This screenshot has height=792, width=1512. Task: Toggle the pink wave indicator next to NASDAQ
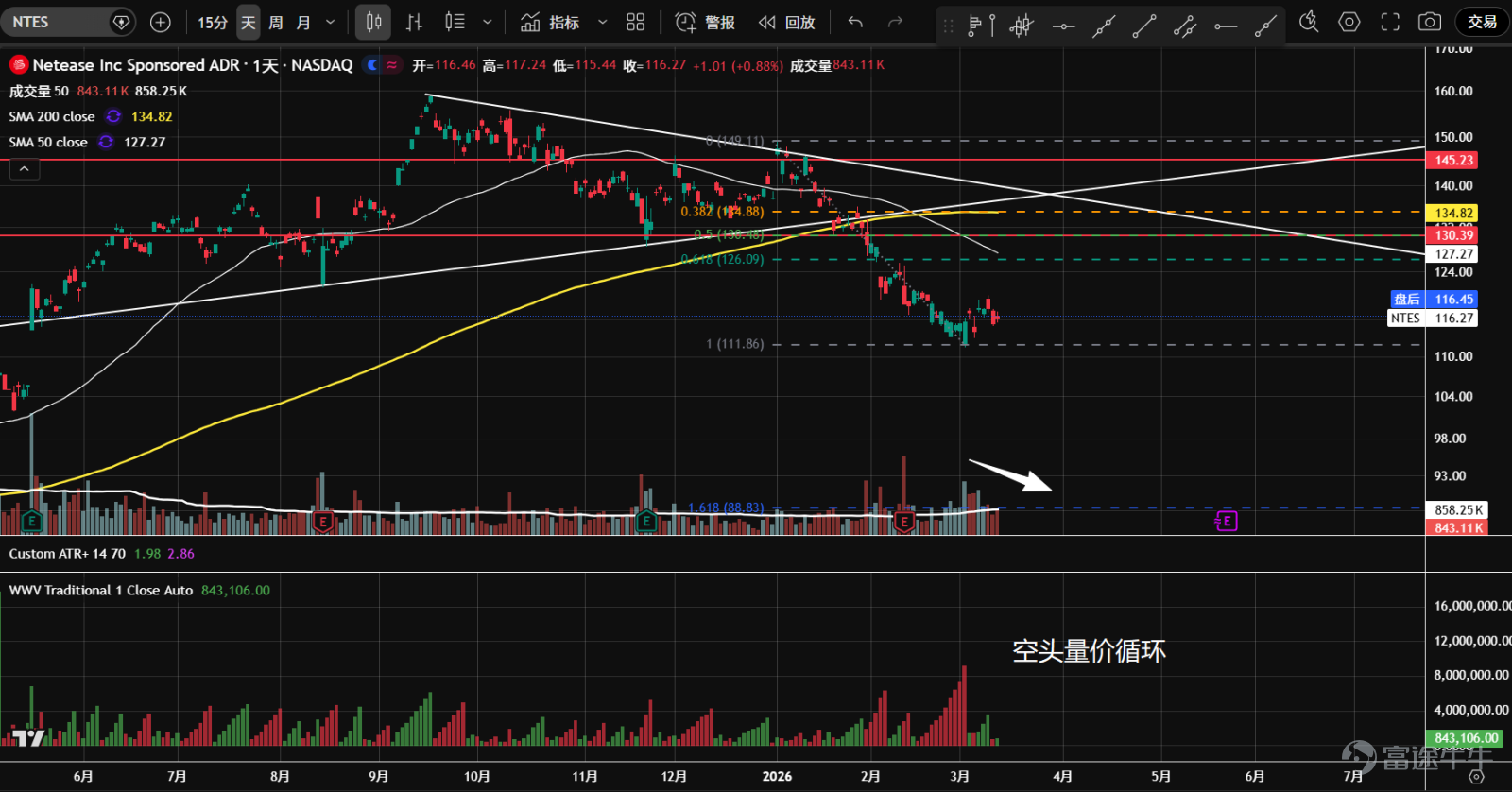click(x=392, y=65)
